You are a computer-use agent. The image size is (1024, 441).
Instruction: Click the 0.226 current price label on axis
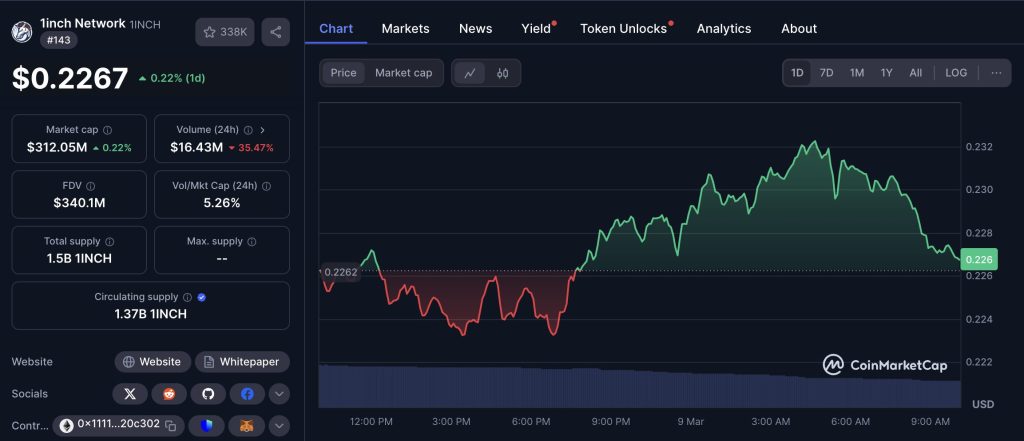pyautogui.click(x=979, y=260)
